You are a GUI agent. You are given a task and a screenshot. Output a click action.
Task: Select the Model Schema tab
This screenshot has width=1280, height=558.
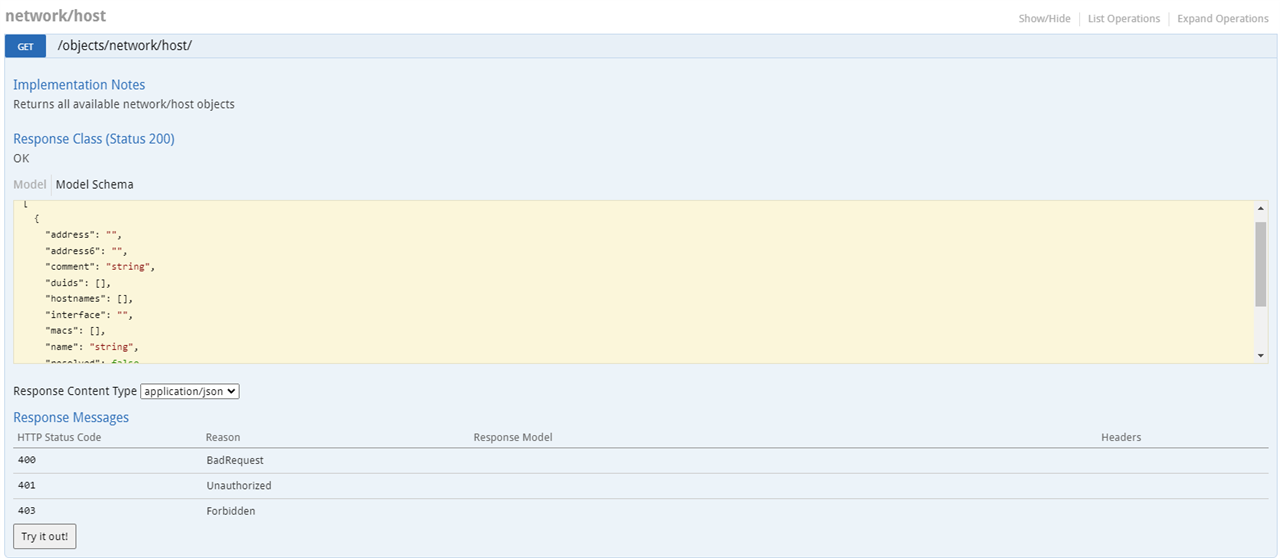(x=94, y=184)
